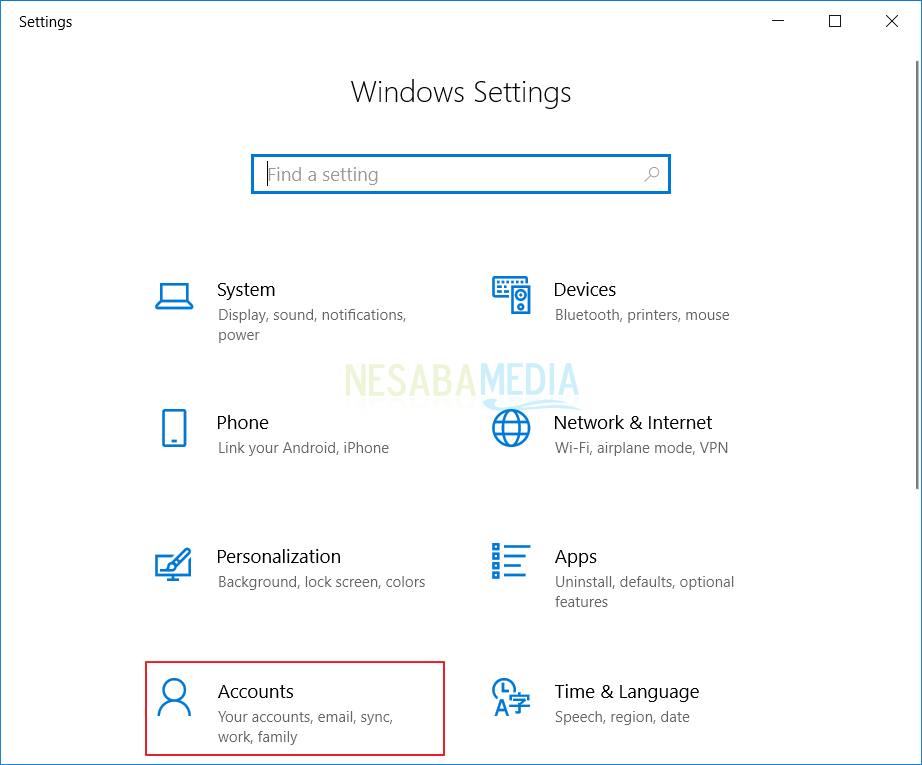Focus the Find a setting field
Screen dimensions: 922x765
click(x=460, y=174)
